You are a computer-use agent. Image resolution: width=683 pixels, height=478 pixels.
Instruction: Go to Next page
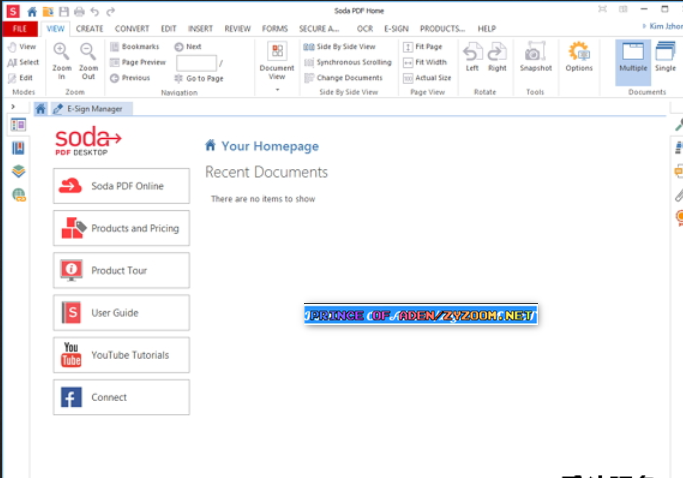[188, 47]
